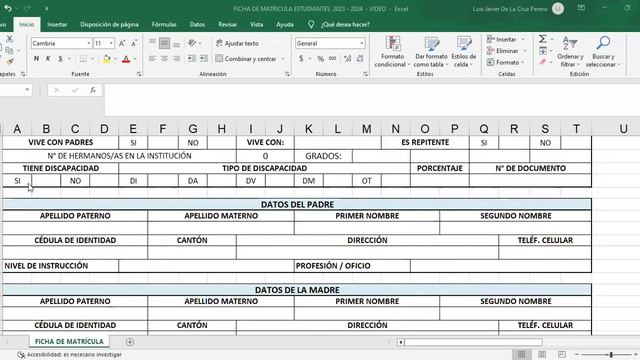The image size is (640, 360).
Task: Increase decimal places icon
Action: tap(348, 59)
